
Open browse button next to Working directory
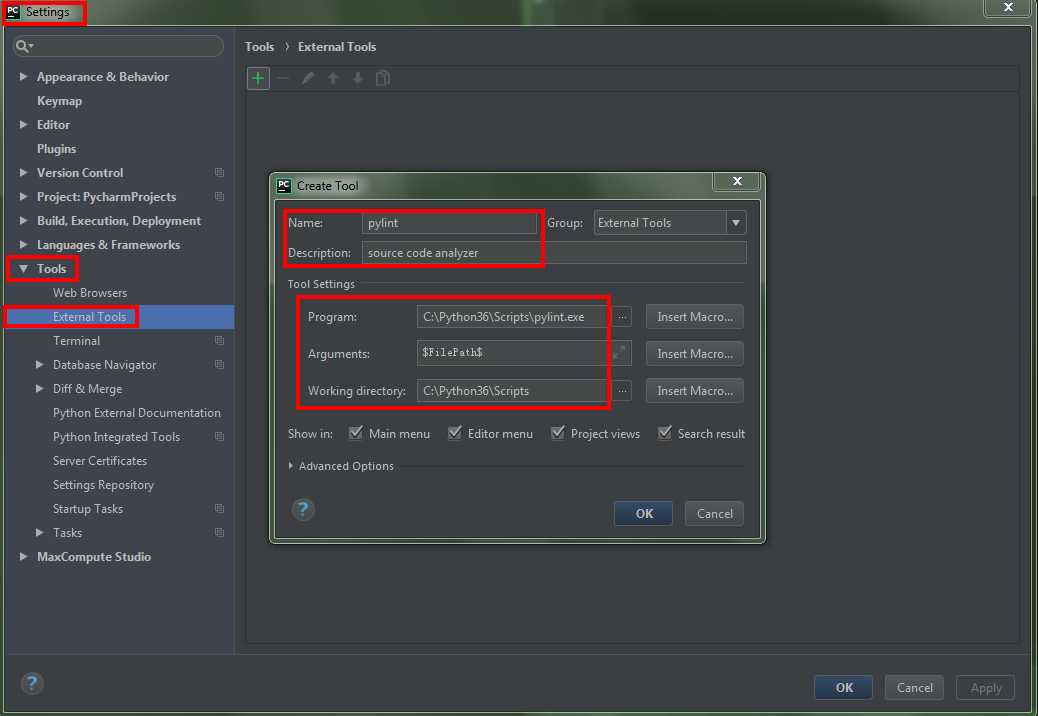pos(622,391)
